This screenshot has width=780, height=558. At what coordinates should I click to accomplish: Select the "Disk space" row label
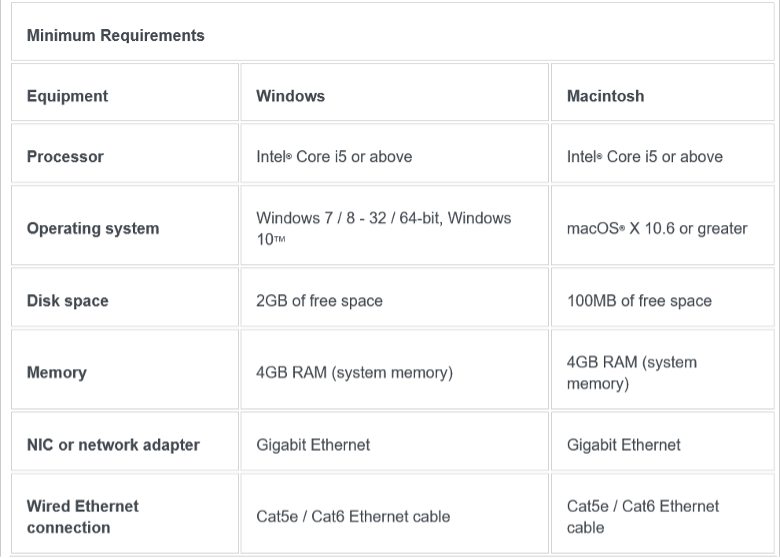tap(67, 300)
